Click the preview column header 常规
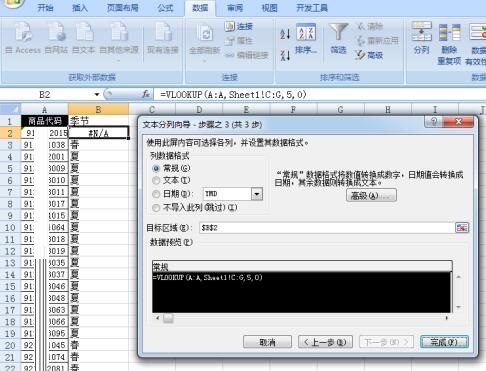Viewport: 486px width, 371px height. [x=302, y=267]
